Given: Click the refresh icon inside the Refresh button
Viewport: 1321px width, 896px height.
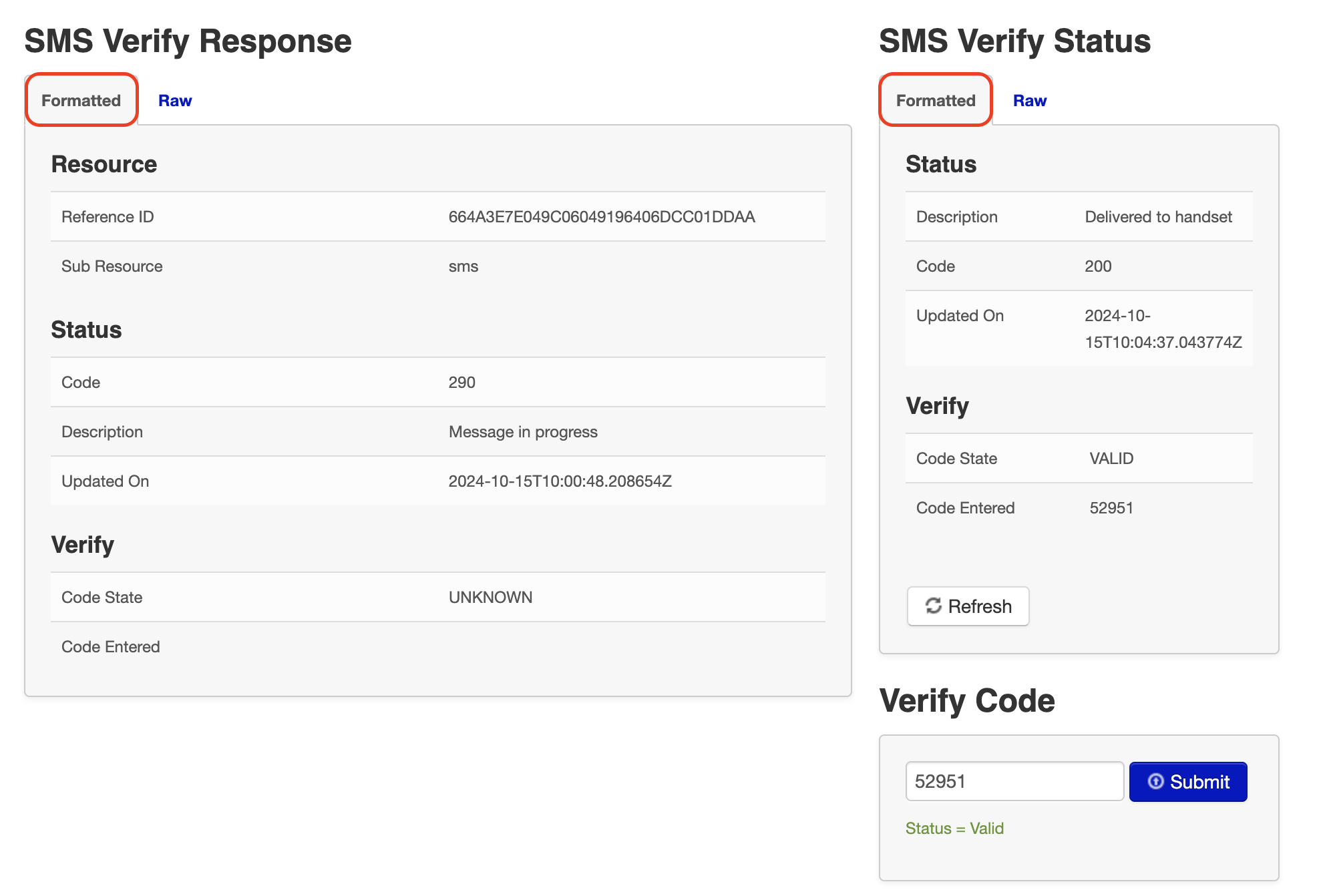Looking at the screenshot, I should (934, 606).
